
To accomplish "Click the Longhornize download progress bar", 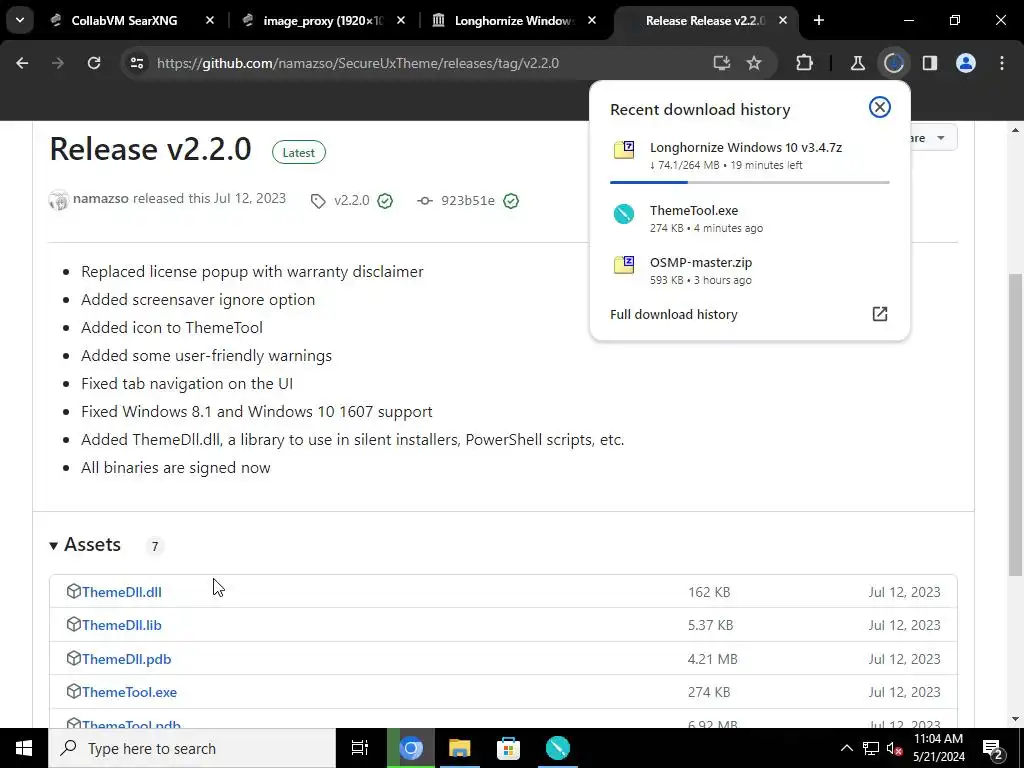I will pos(750,182).
